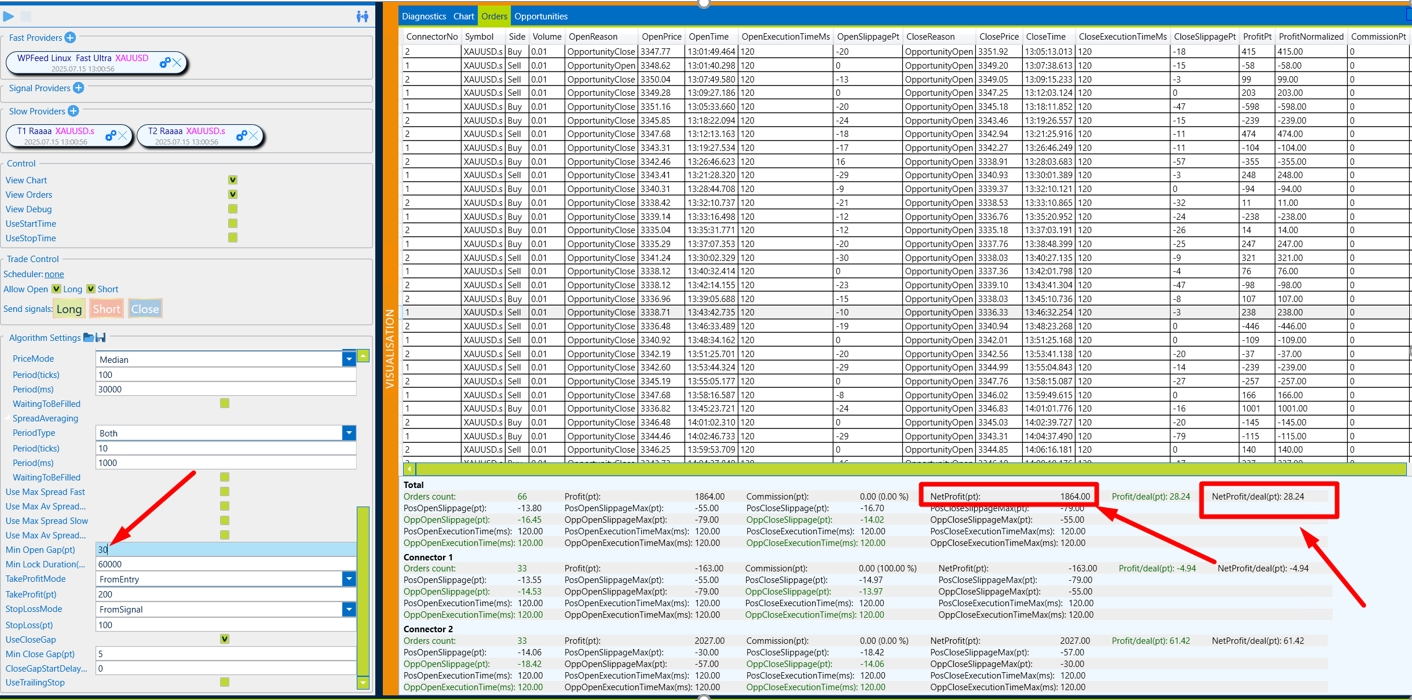The height and width of the screenshot is (700, 1412).
Task: Save algorithm settings via floppy disk icon
Action: (x=100, y=338)
